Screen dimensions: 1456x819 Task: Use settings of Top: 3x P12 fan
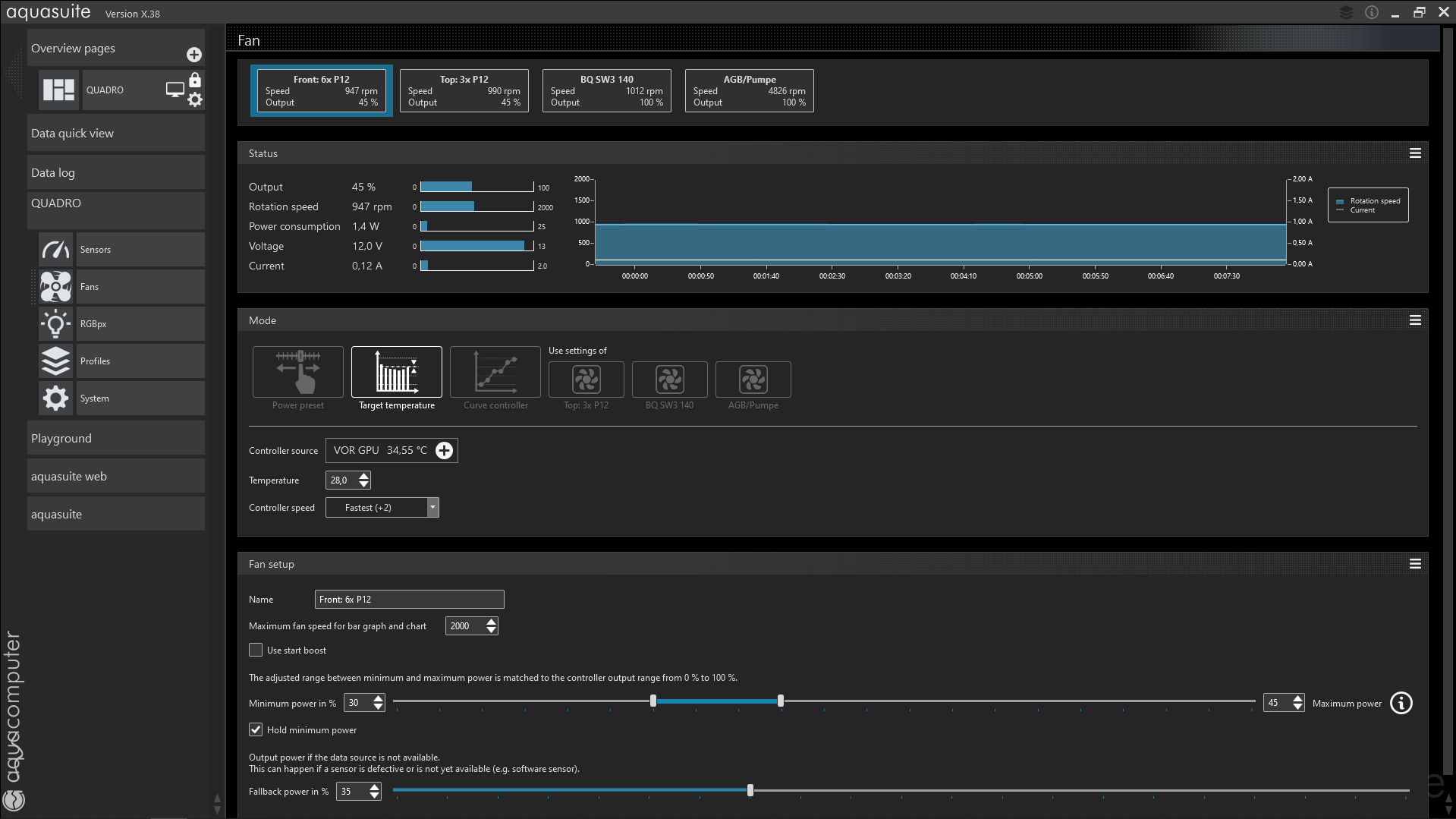586,380
